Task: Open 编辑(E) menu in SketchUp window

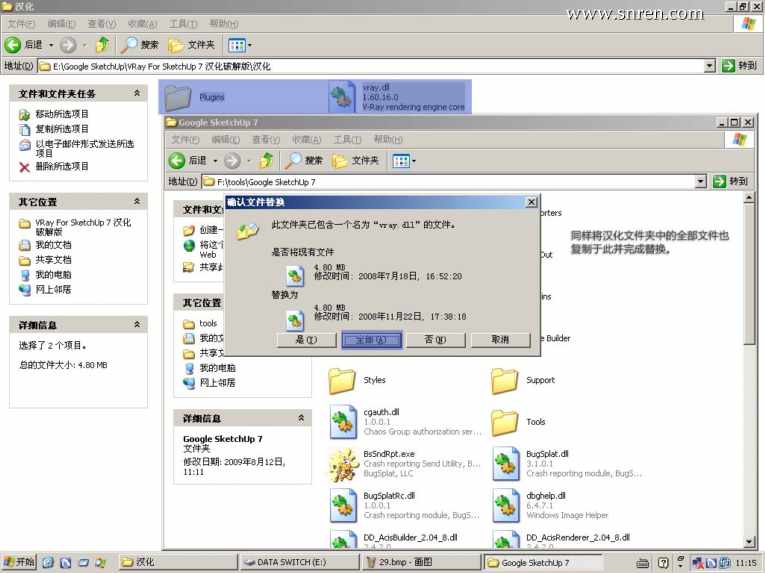Action: 225,140
